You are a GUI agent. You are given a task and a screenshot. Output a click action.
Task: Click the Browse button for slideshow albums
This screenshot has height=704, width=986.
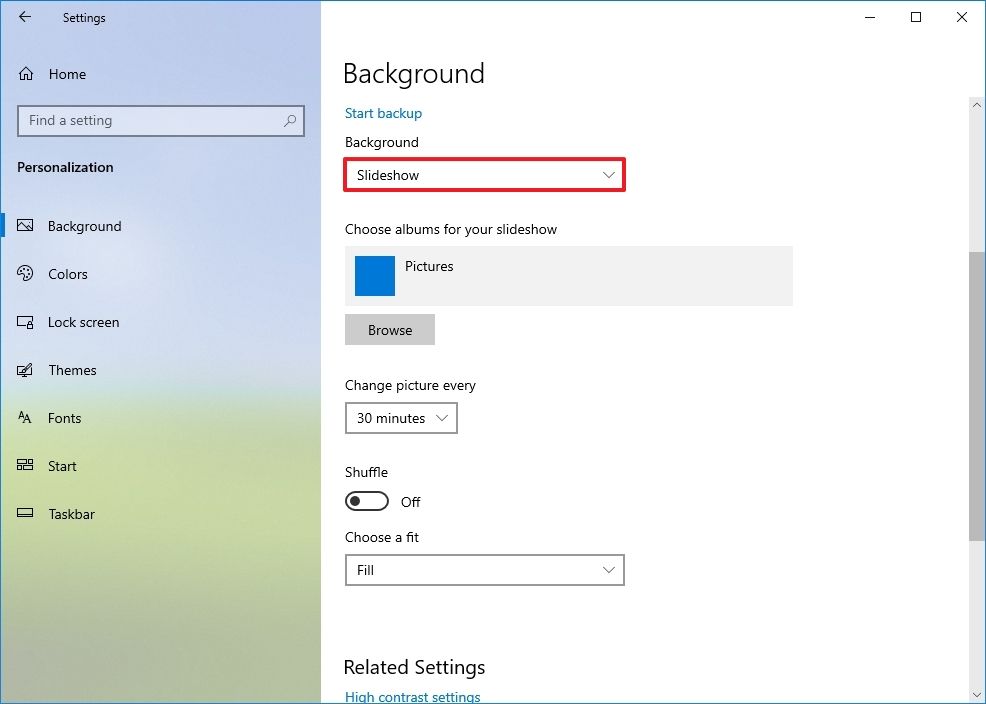389,329
